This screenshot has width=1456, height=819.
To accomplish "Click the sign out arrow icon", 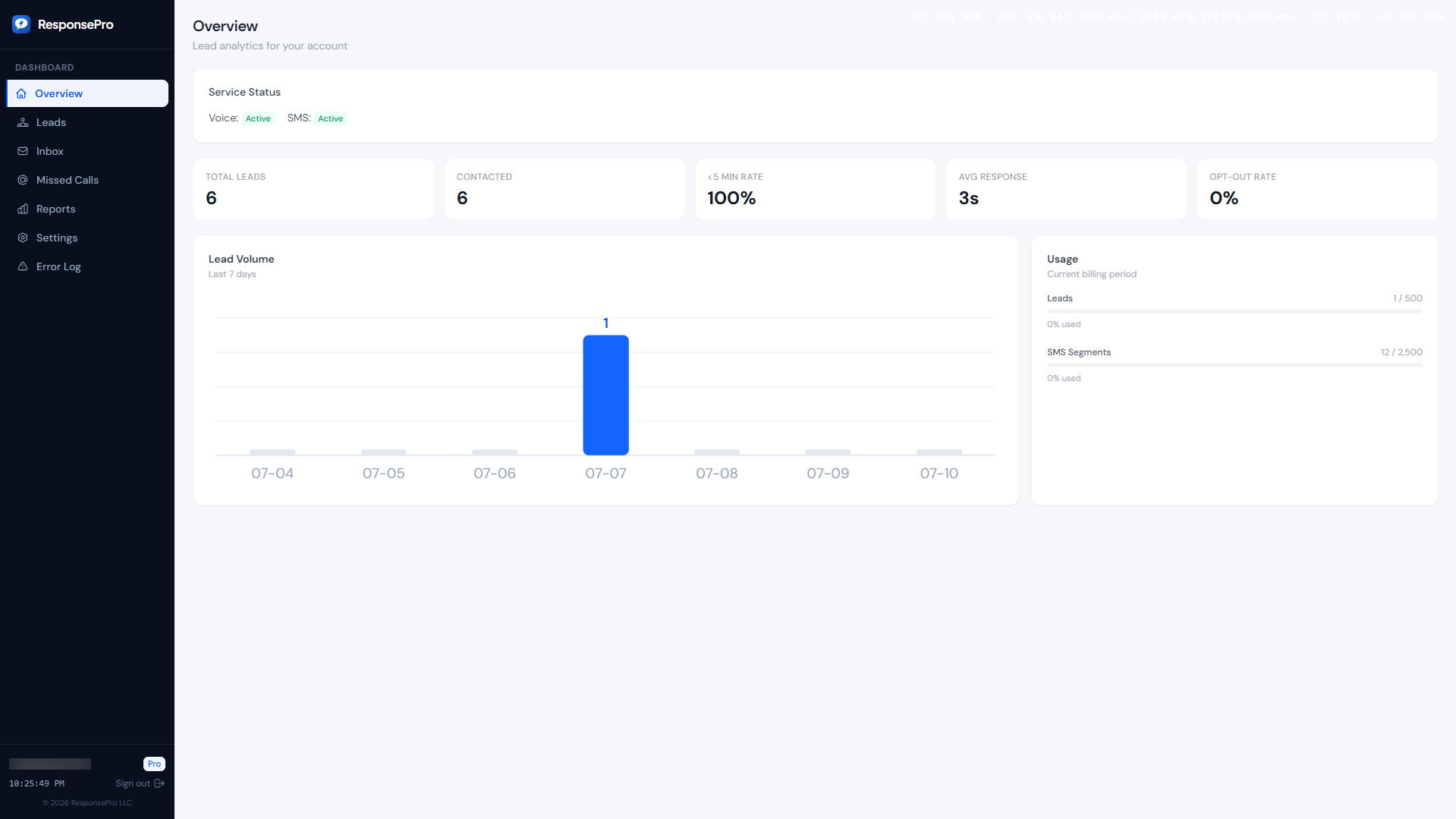I will coord(159,783).
